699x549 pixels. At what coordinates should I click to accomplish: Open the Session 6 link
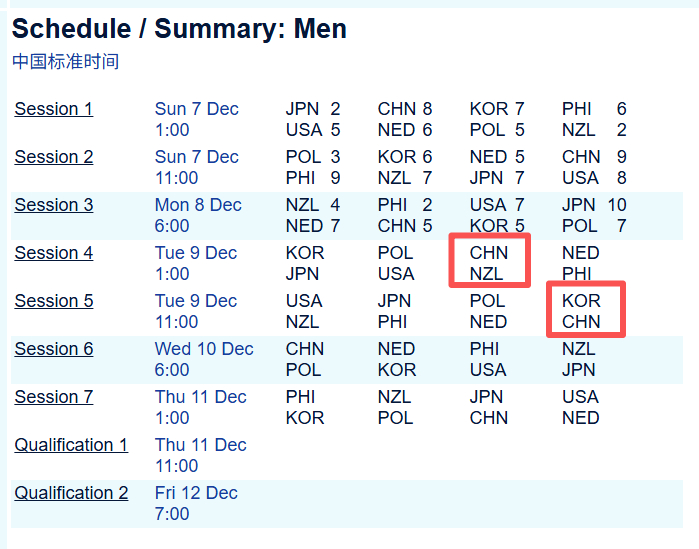53,349
